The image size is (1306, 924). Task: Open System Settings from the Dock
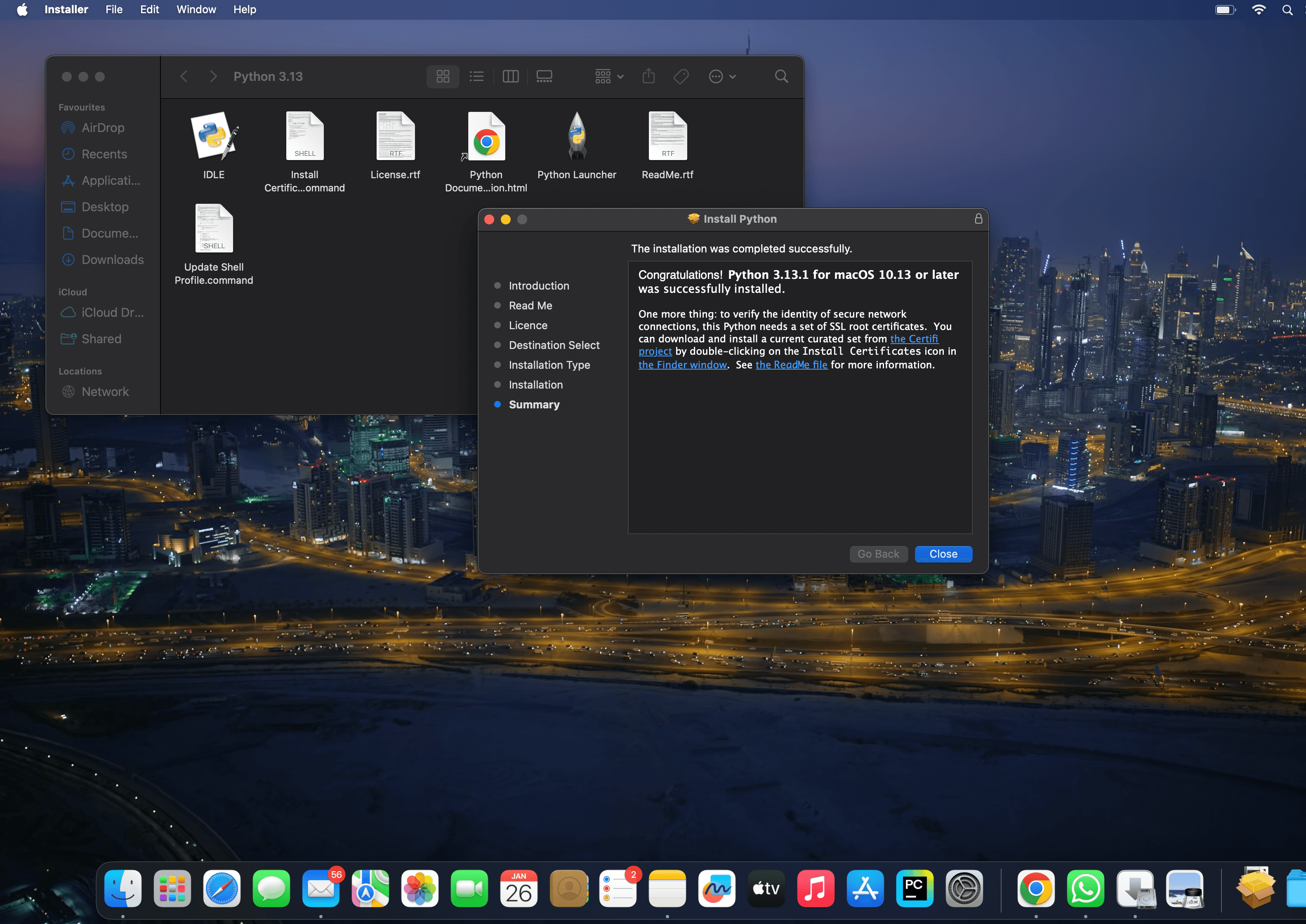[x=964, y=889]
